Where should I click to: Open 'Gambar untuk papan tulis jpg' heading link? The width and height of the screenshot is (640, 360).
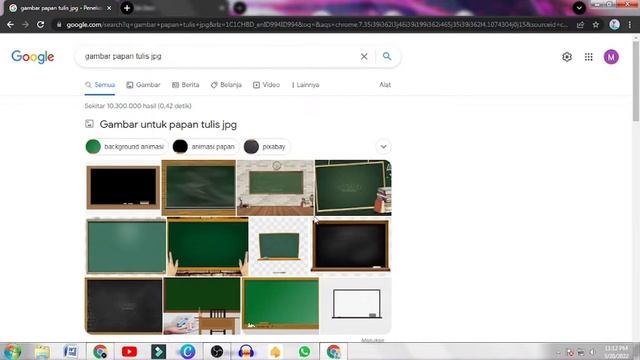click(x=168, y=124)
